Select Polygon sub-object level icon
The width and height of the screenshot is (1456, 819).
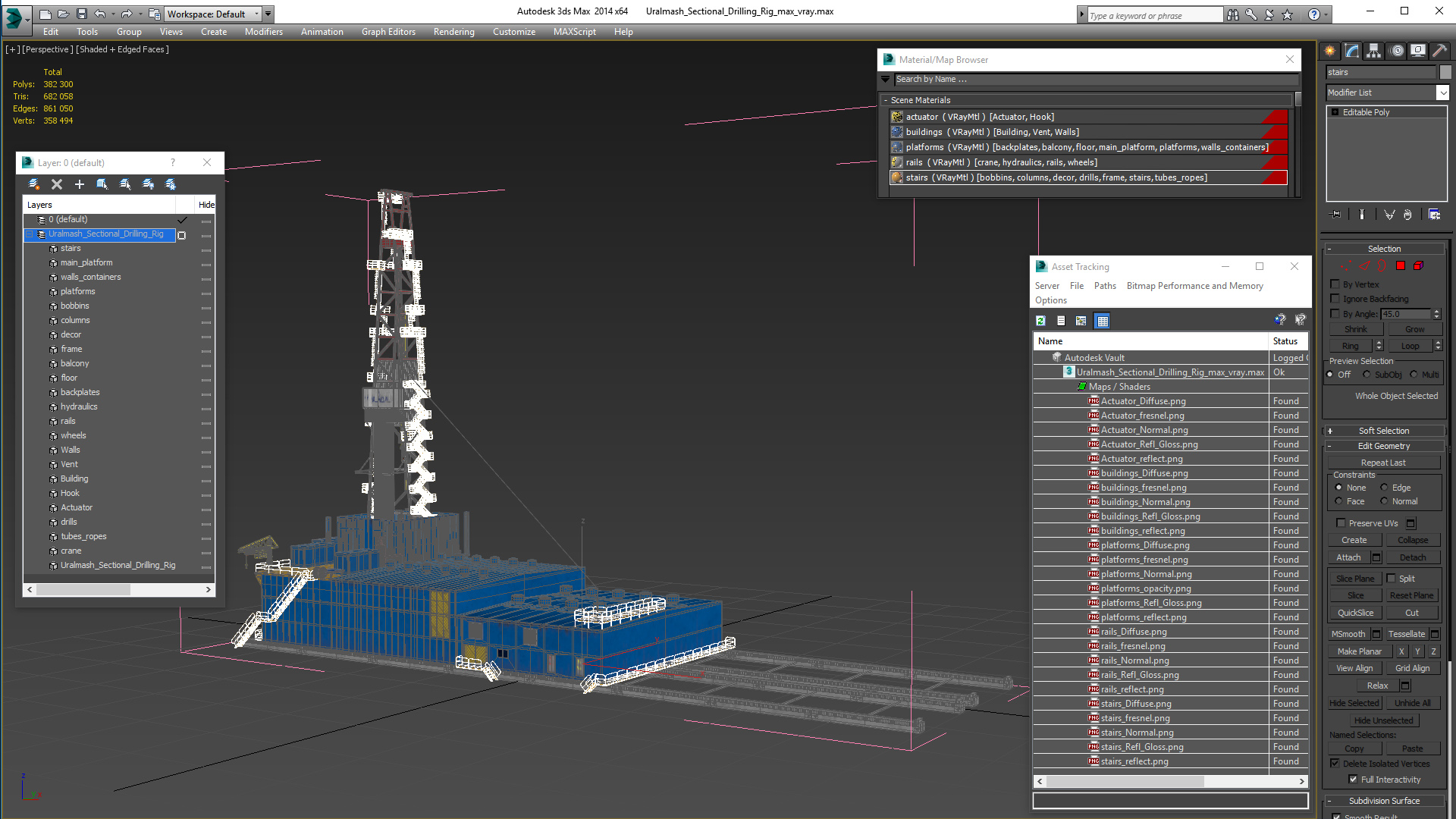pos(1401,265)
